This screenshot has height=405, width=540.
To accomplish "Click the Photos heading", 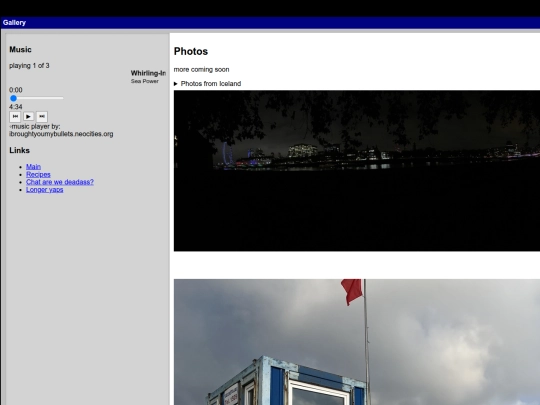I will [x=191, y=51].
